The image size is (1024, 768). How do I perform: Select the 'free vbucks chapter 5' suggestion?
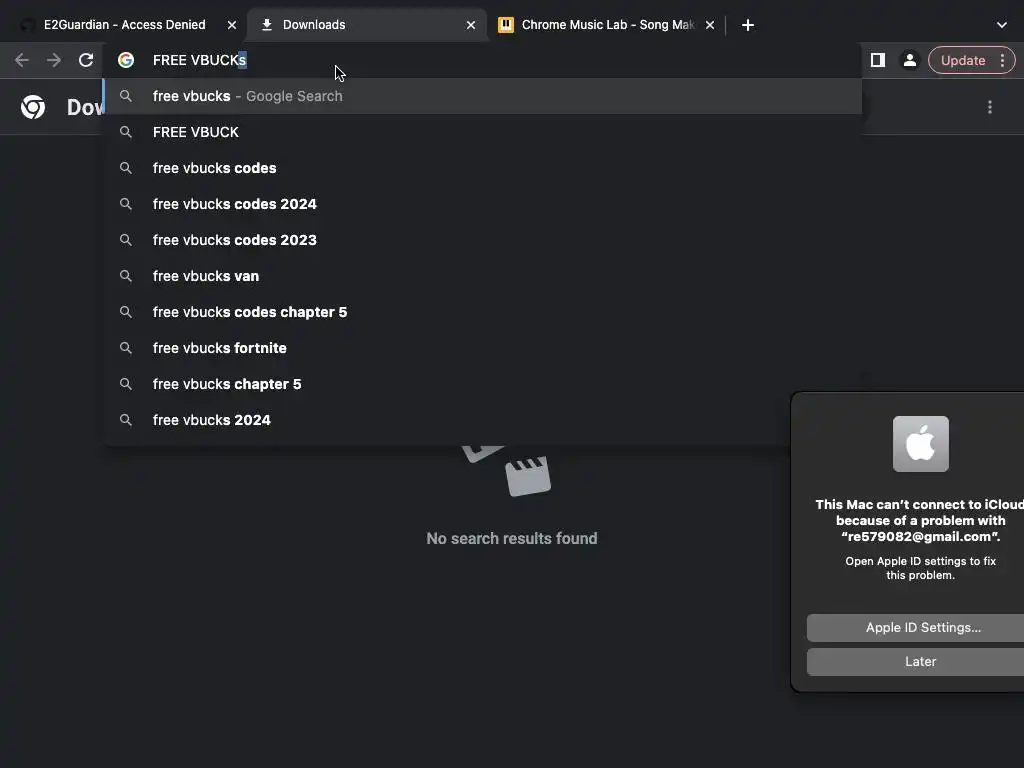pos(483,383)
